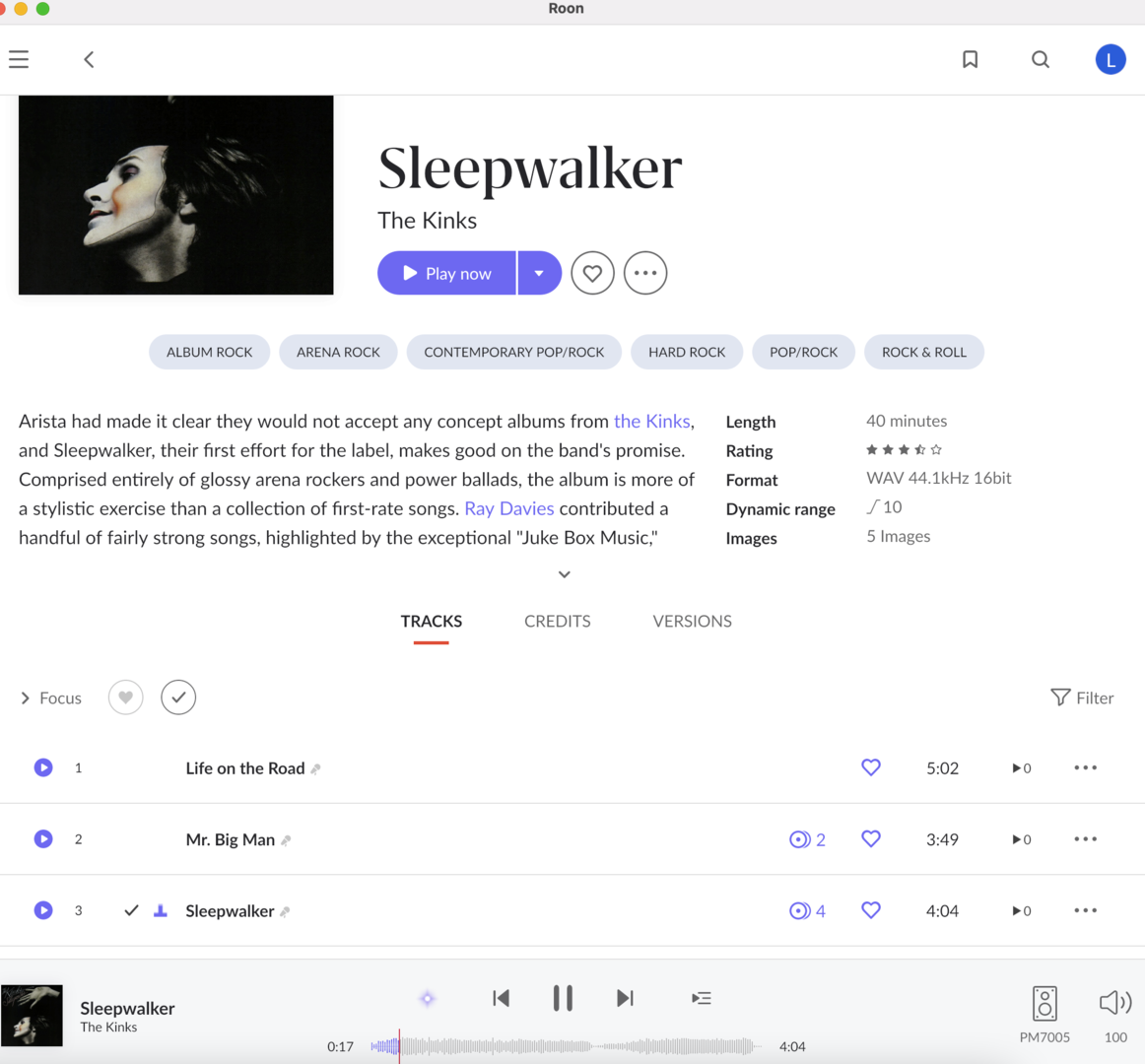
Task: Open lyrics icon beside Sleepwalker track
Action: tap(285, 912)
